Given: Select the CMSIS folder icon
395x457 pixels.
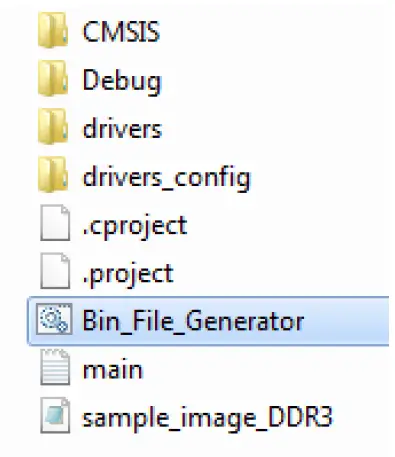Looking at the screenshot, I should point(53,30).
